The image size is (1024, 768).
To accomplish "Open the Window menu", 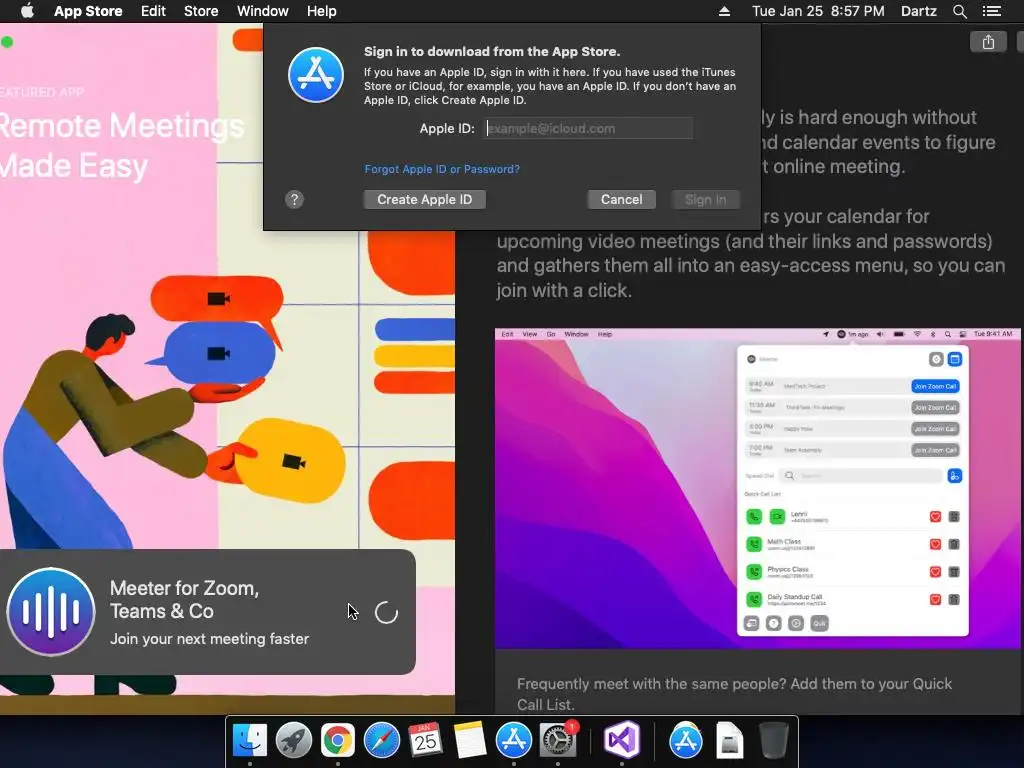I will 263,11.
